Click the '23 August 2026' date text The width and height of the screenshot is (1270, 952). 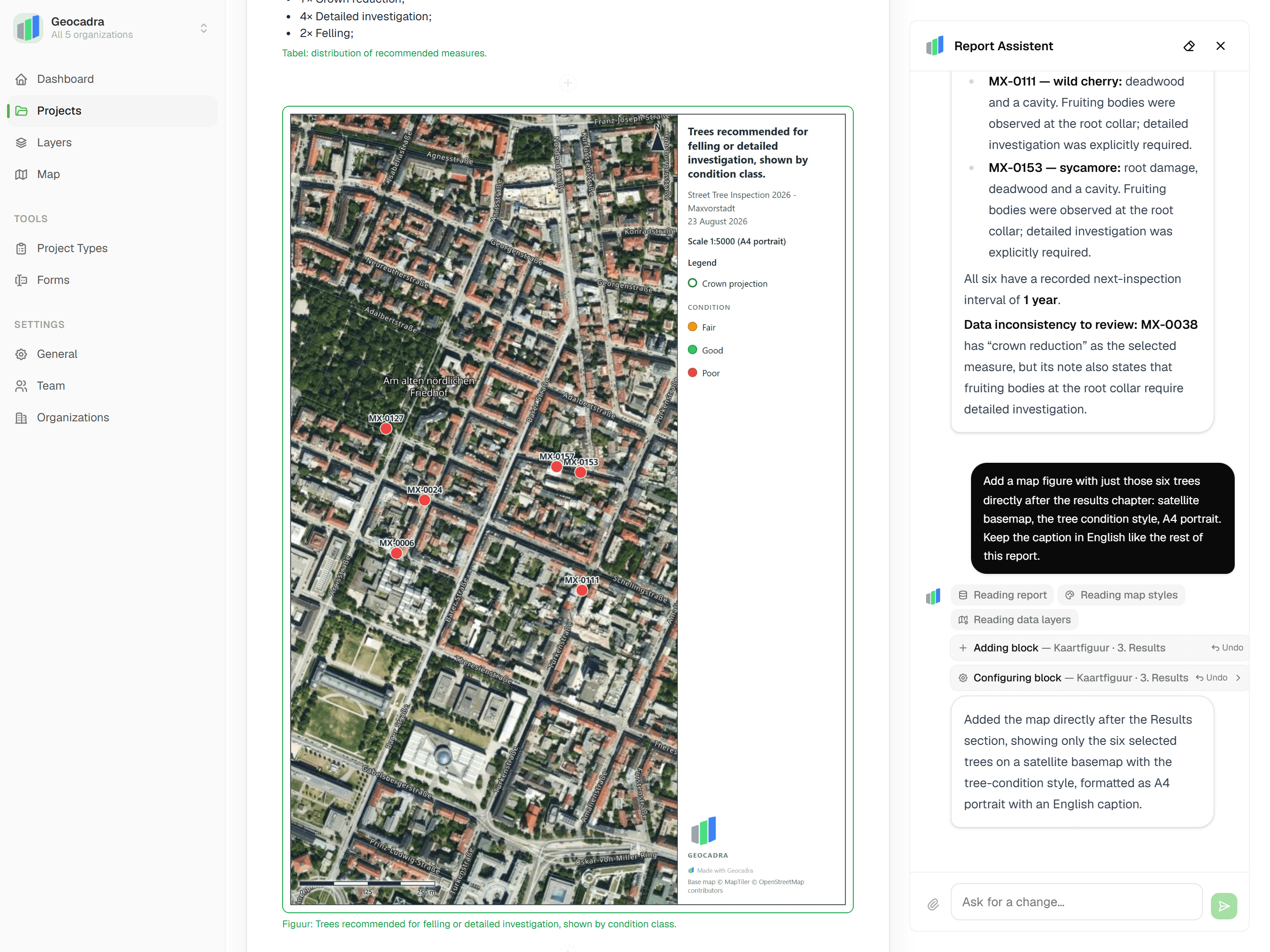click(x=717, y=222)
